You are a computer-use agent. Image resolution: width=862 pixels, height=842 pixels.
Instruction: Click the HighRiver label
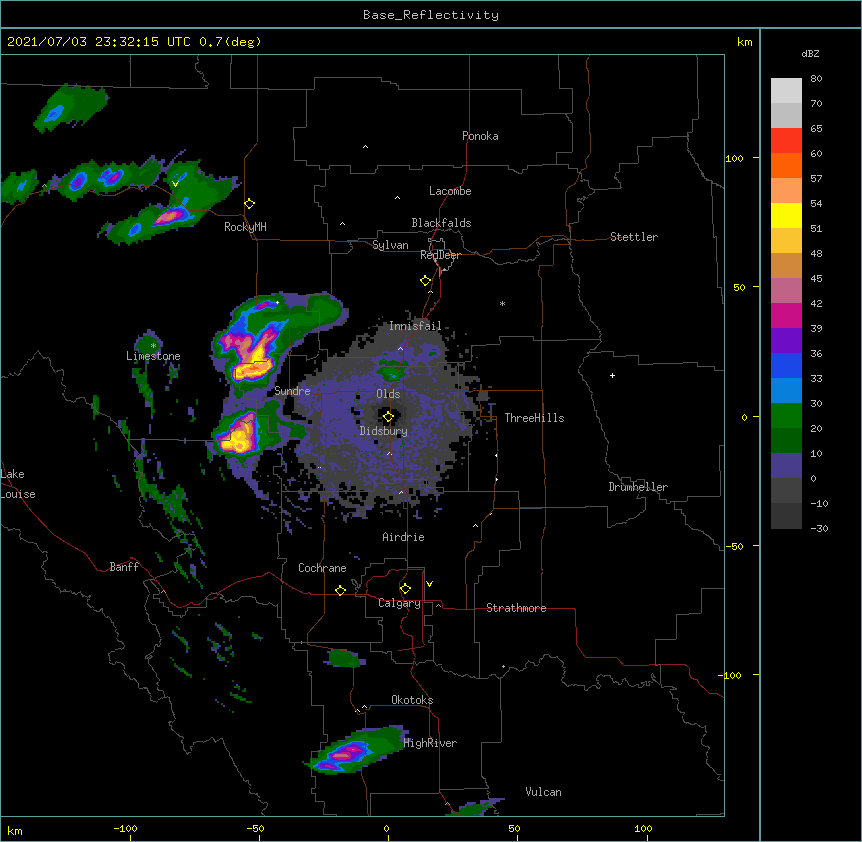coord(430,743)
